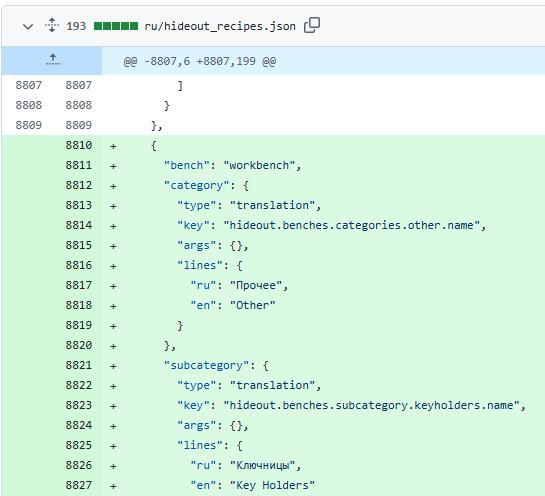Click plus marker on line 8811
The width and height of the screenshot is (545, 496).
(113, 166)
